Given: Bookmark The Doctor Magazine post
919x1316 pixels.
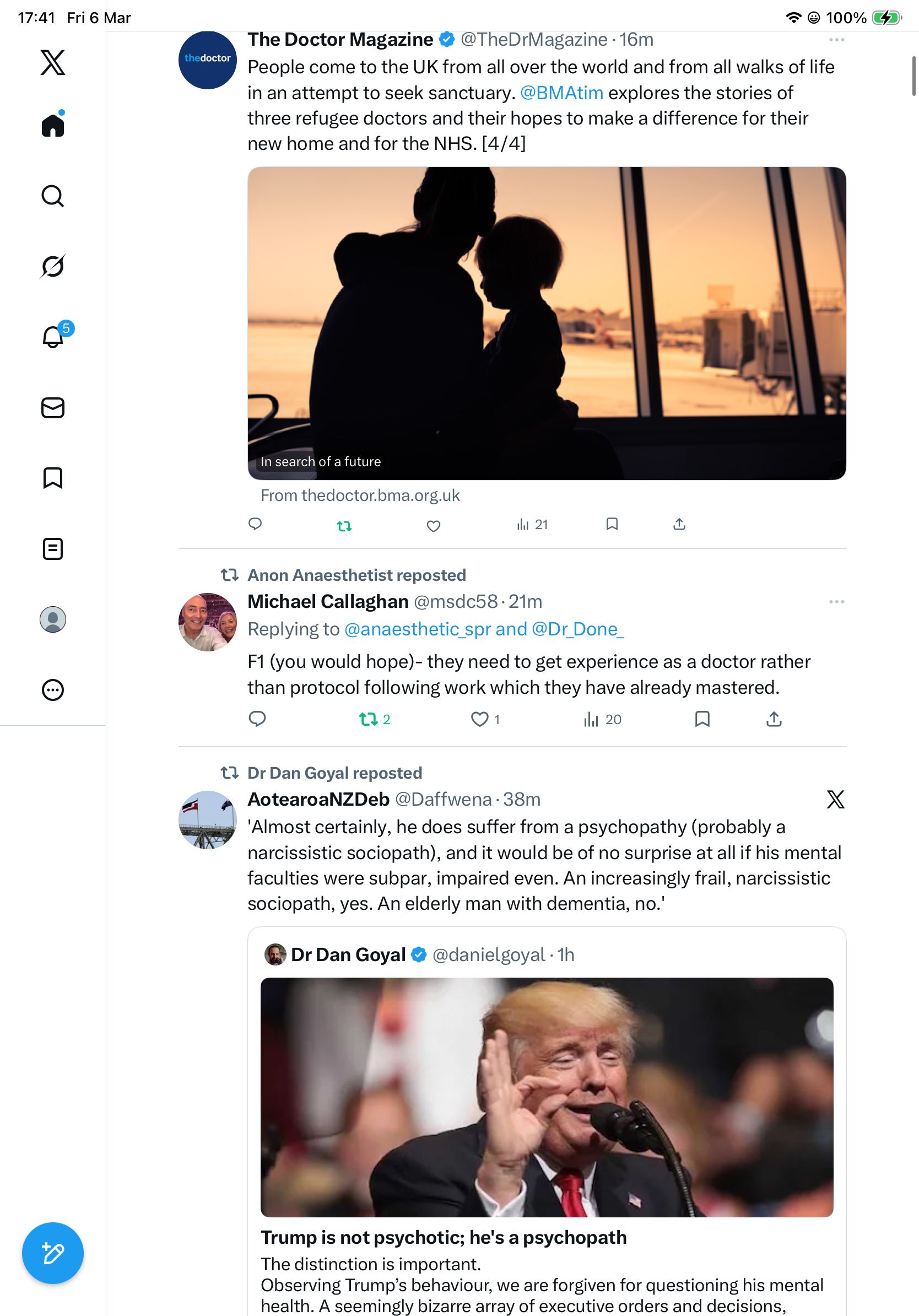Looking at the screenshot, I should [612, 524].
